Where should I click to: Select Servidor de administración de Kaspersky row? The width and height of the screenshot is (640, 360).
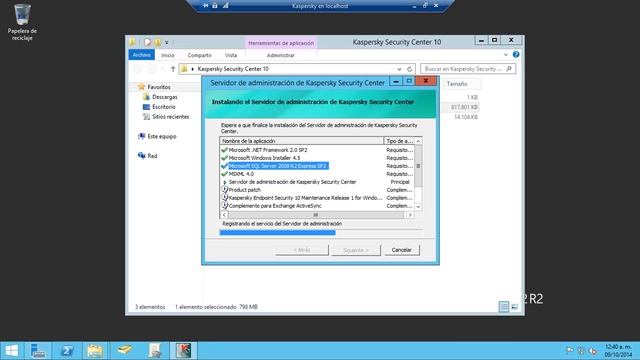point(317,182)
